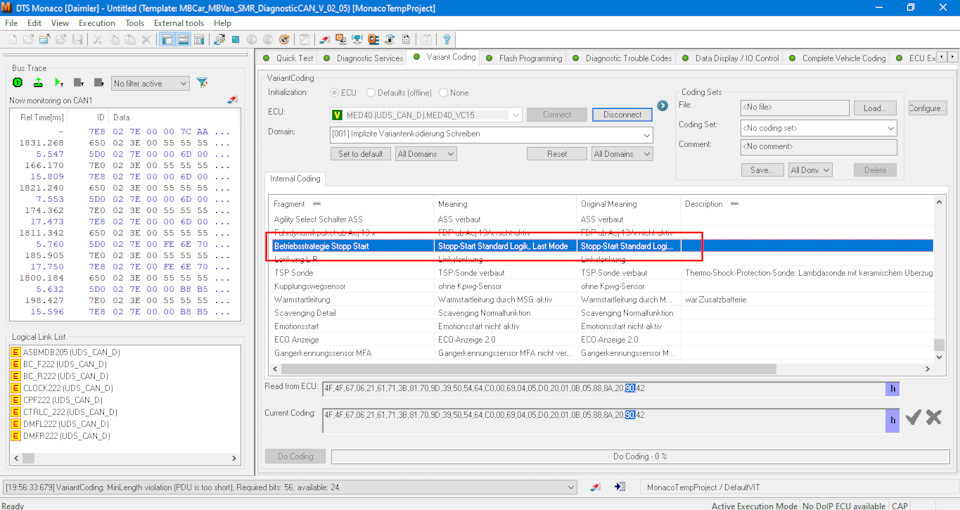Select the TSP Sonde fragment row
Screen dimensions: 960x510
601,272
